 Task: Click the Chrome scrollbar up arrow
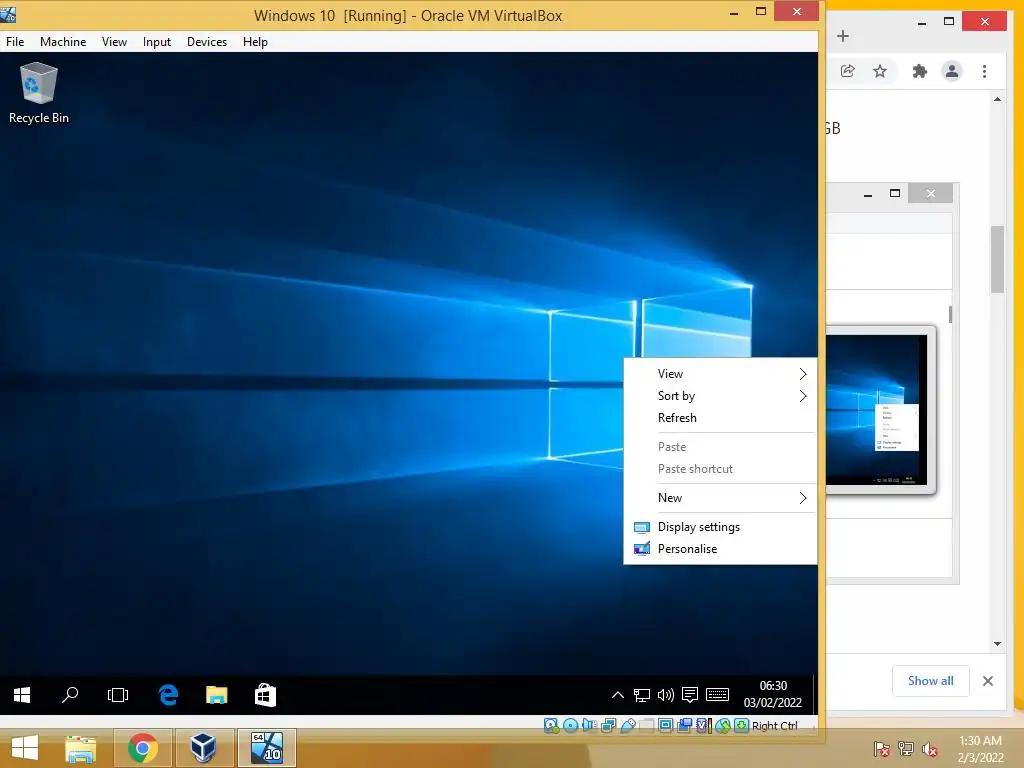[997, 99]
